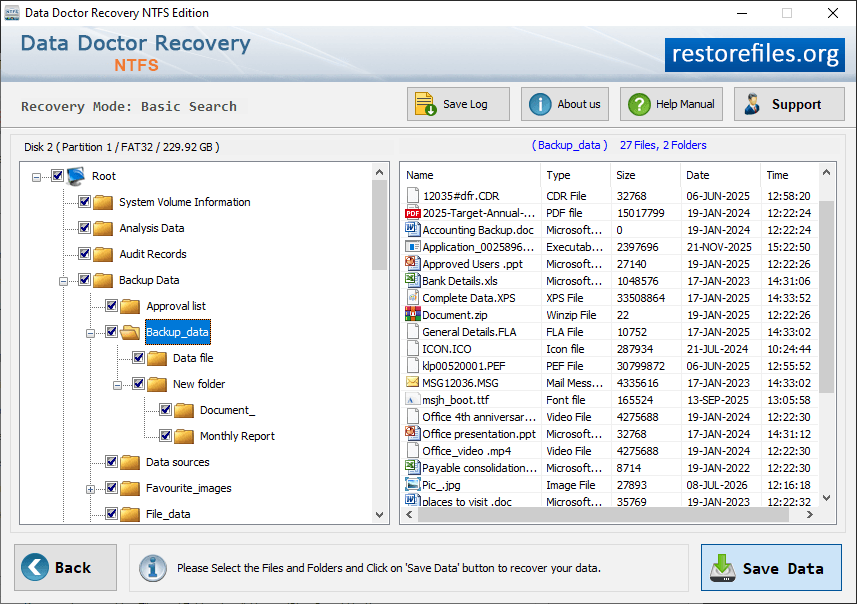
Task: Select the klp00520001.PEF file row
Action: coord(611,366)
